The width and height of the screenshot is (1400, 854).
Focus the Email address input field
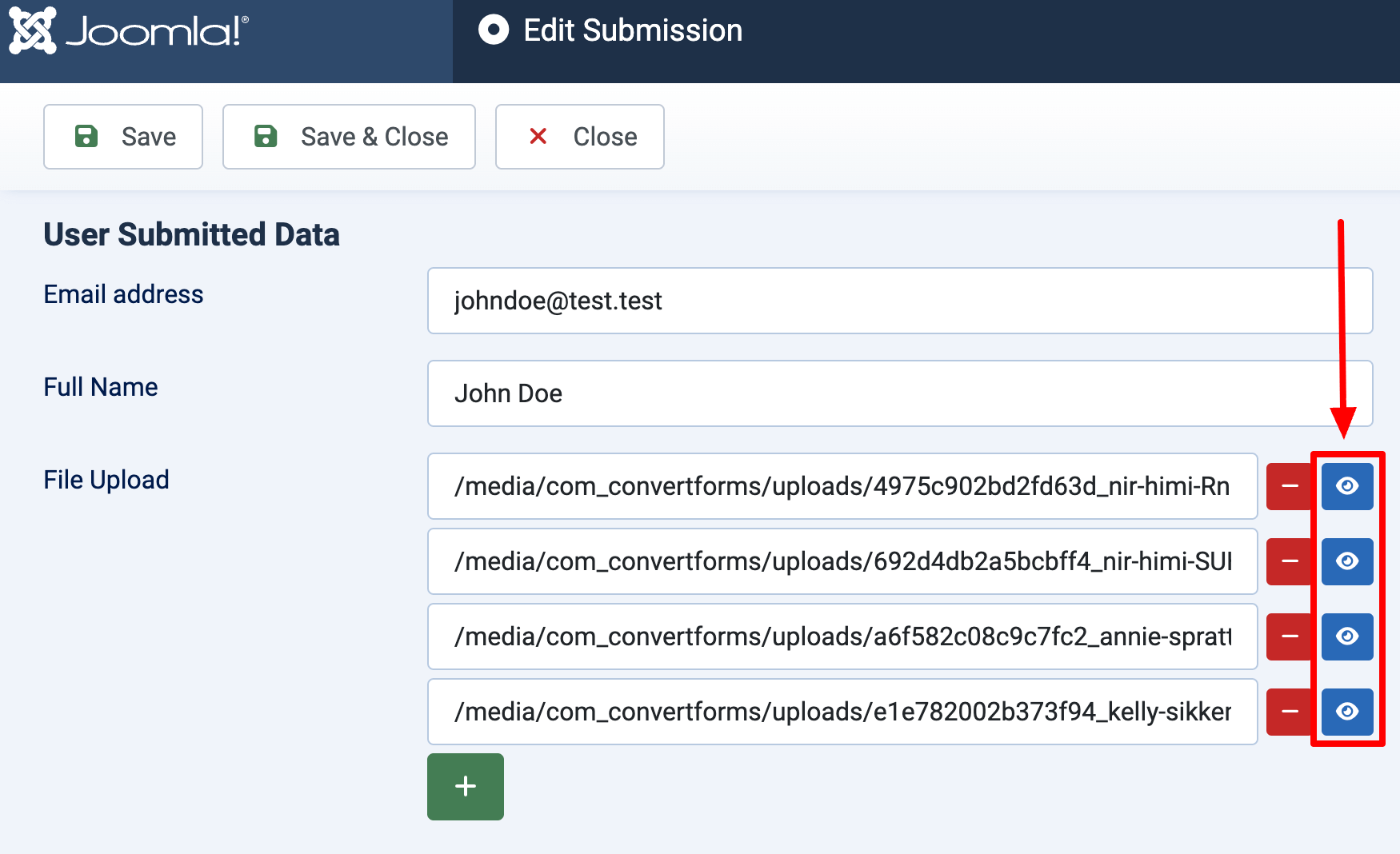tap(900, 301)
